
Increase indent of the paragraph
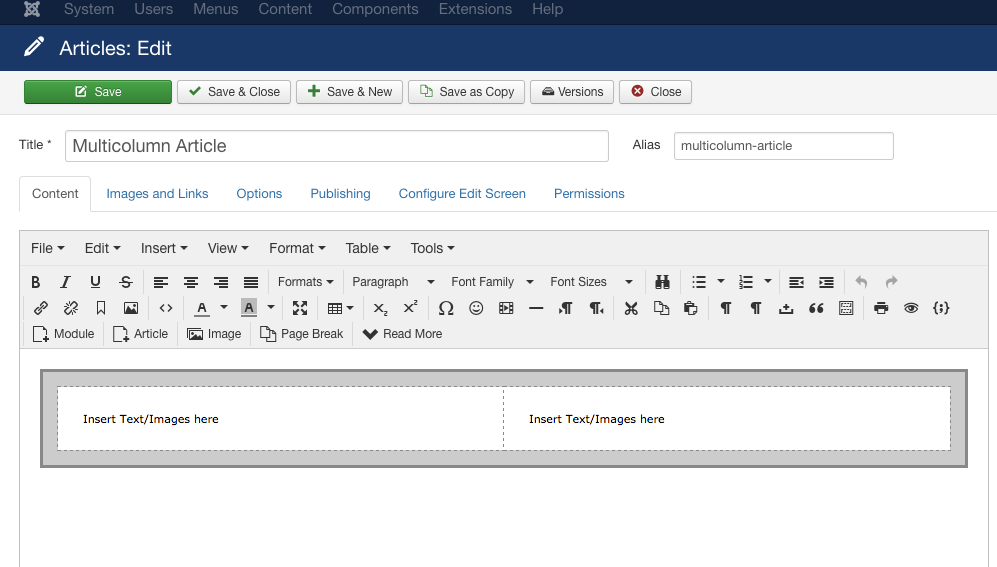pyautogui.click(x=826, y=282)
